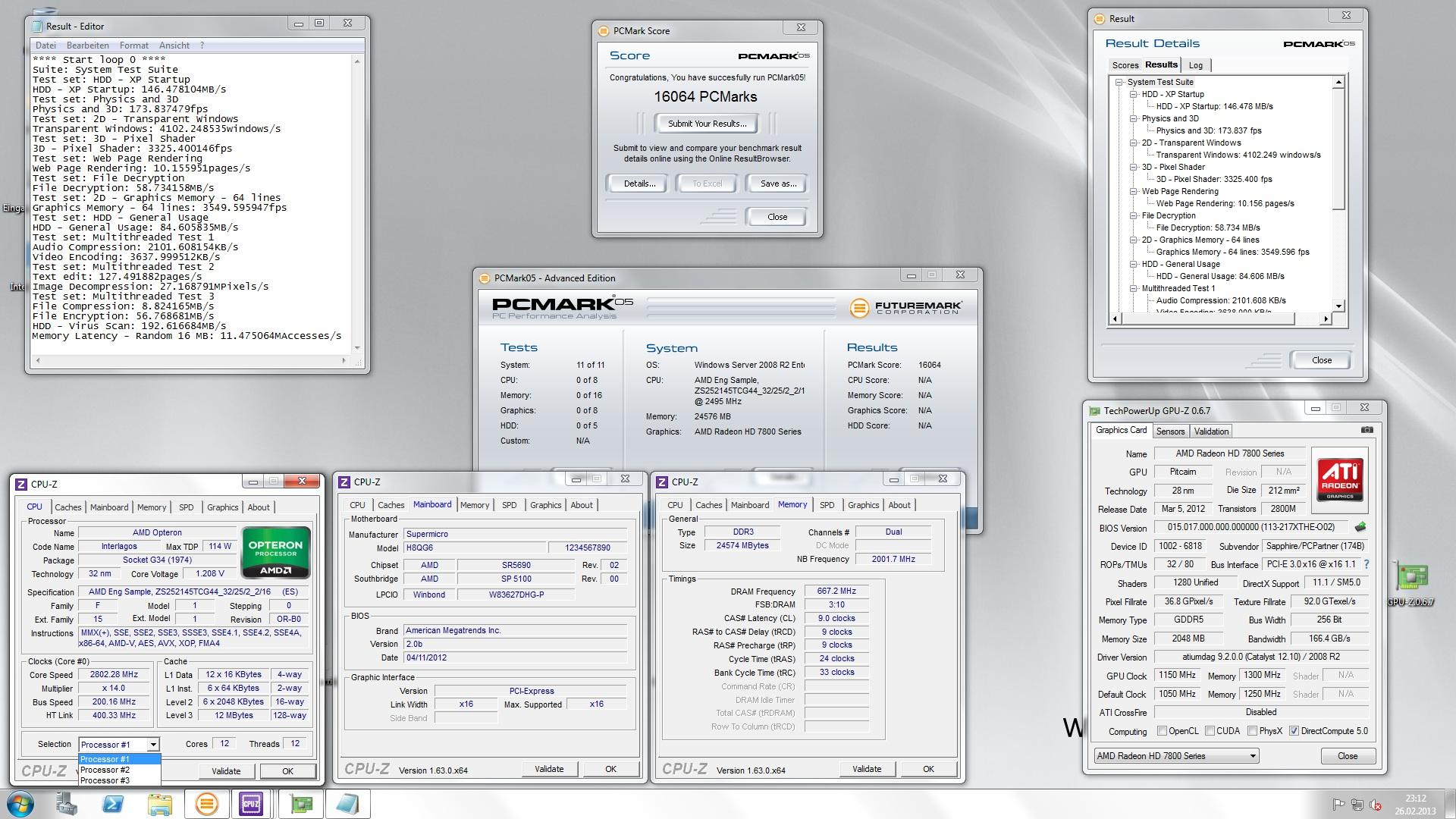Open the Scores tab in Result Details

(1125, 65)
